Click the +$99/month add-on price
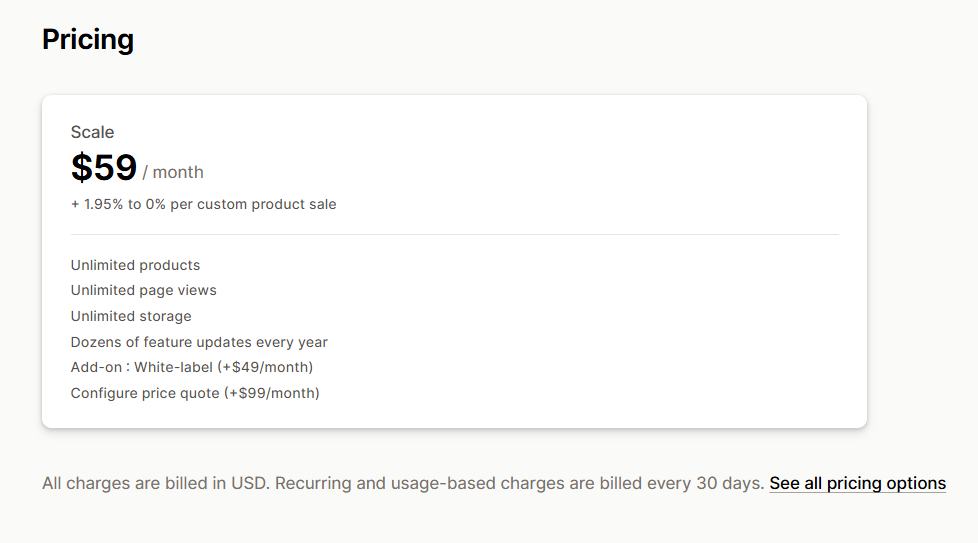Image resolution: width=978 pixels, height=543 pixels. point(271,393)
